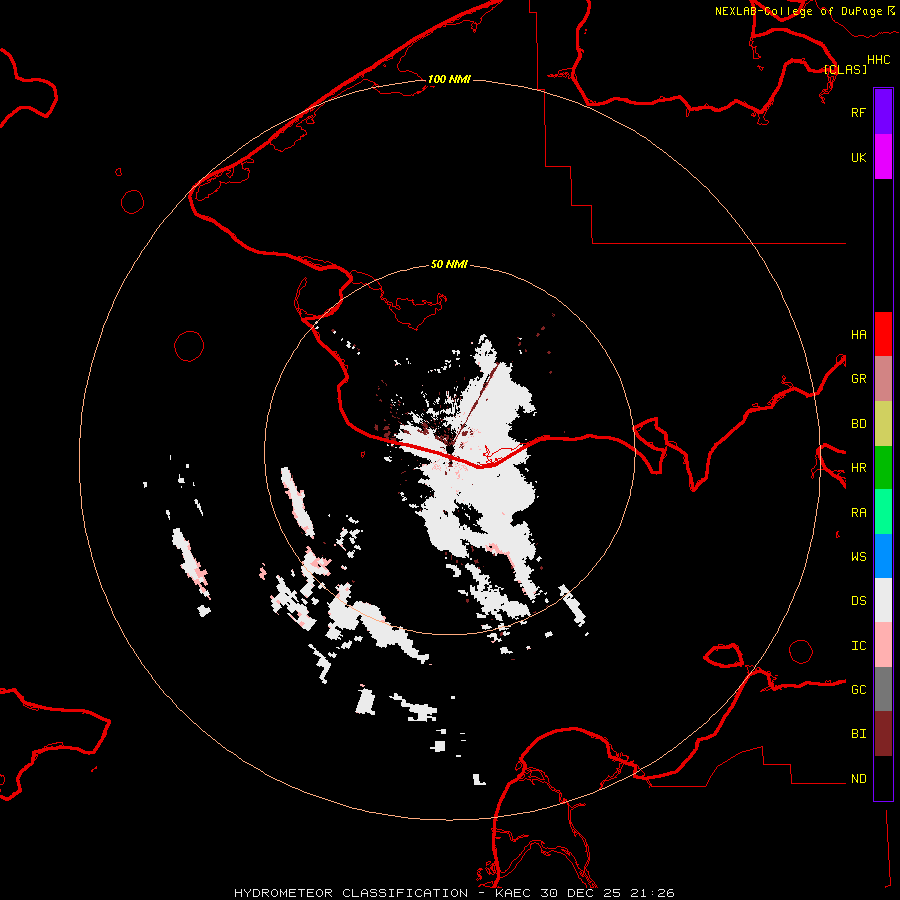Click the UK magenta legend swatch

883,157
